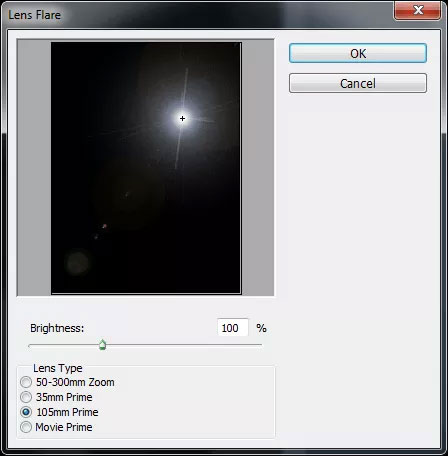Close the Lens Flare window
The image size is (448, 456).
click(x=418, y=11)
